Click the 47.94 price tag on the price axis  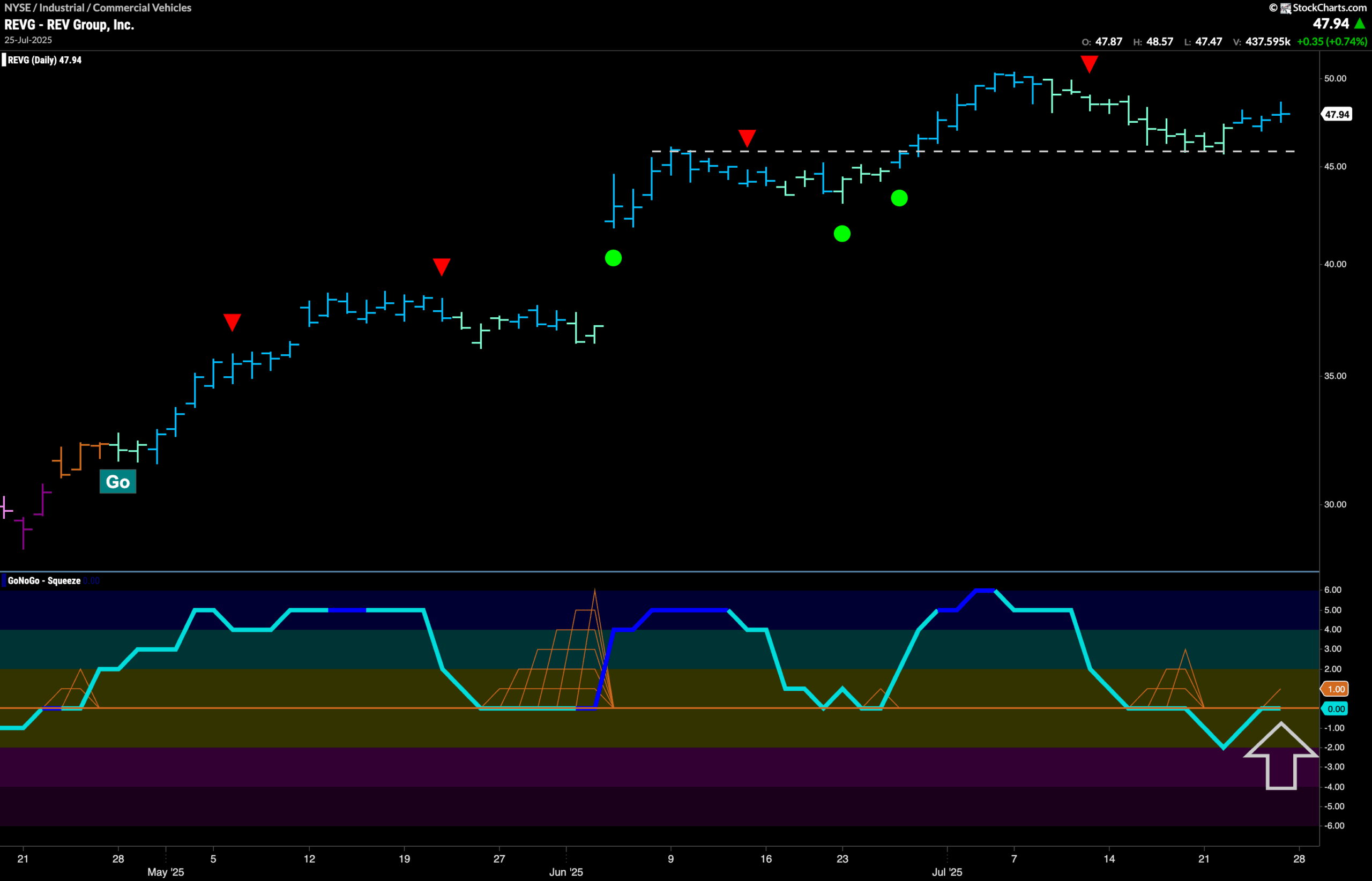(1337, 115)
